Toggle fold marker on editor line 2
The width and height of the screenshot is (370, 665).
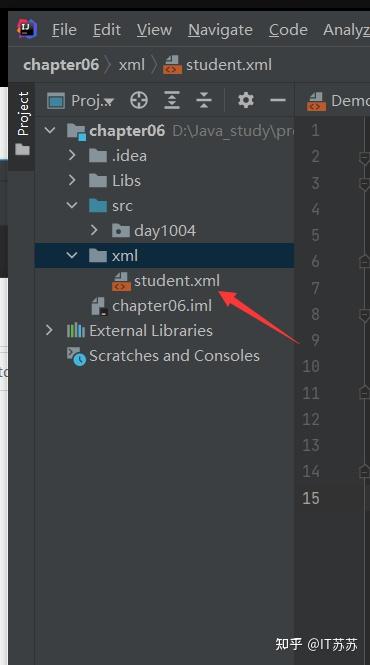click(364, 158)
